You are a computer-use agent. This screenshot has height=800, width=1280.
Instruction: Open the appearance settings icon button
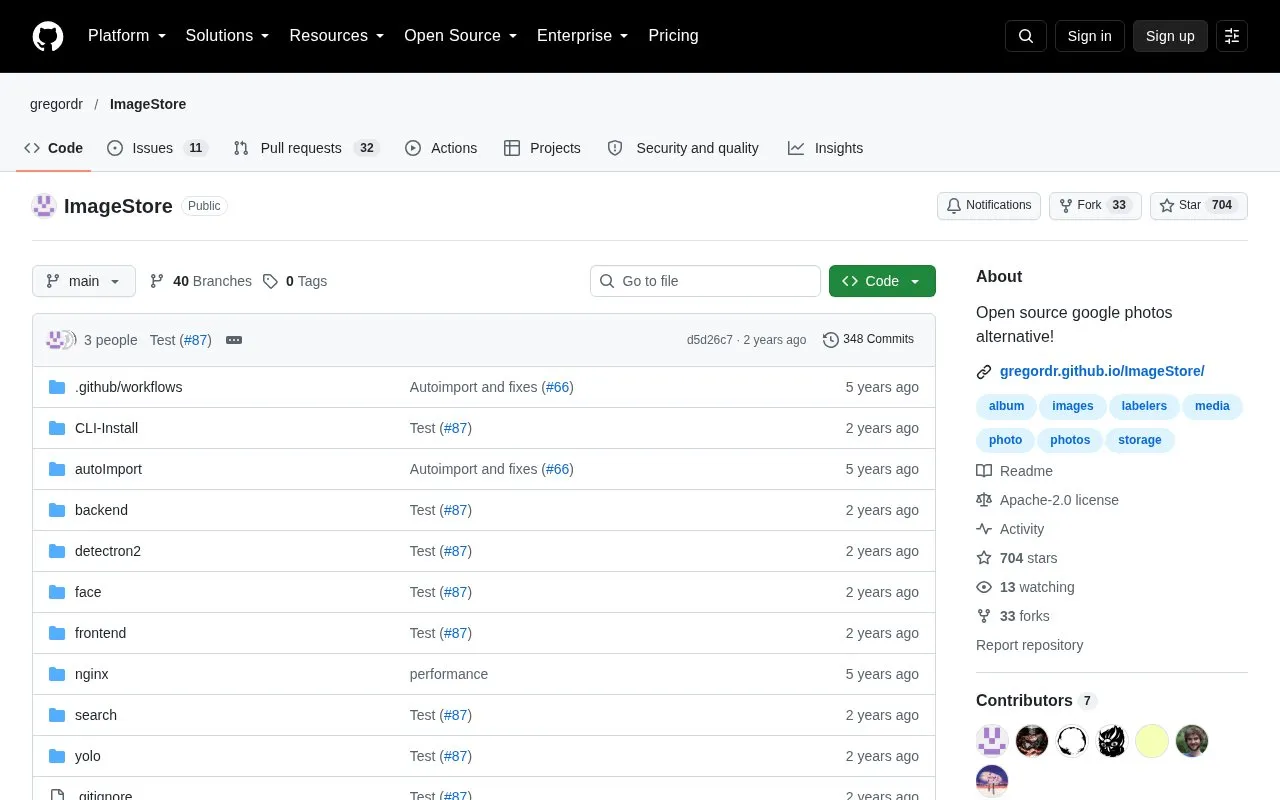tap(1232, 36)
